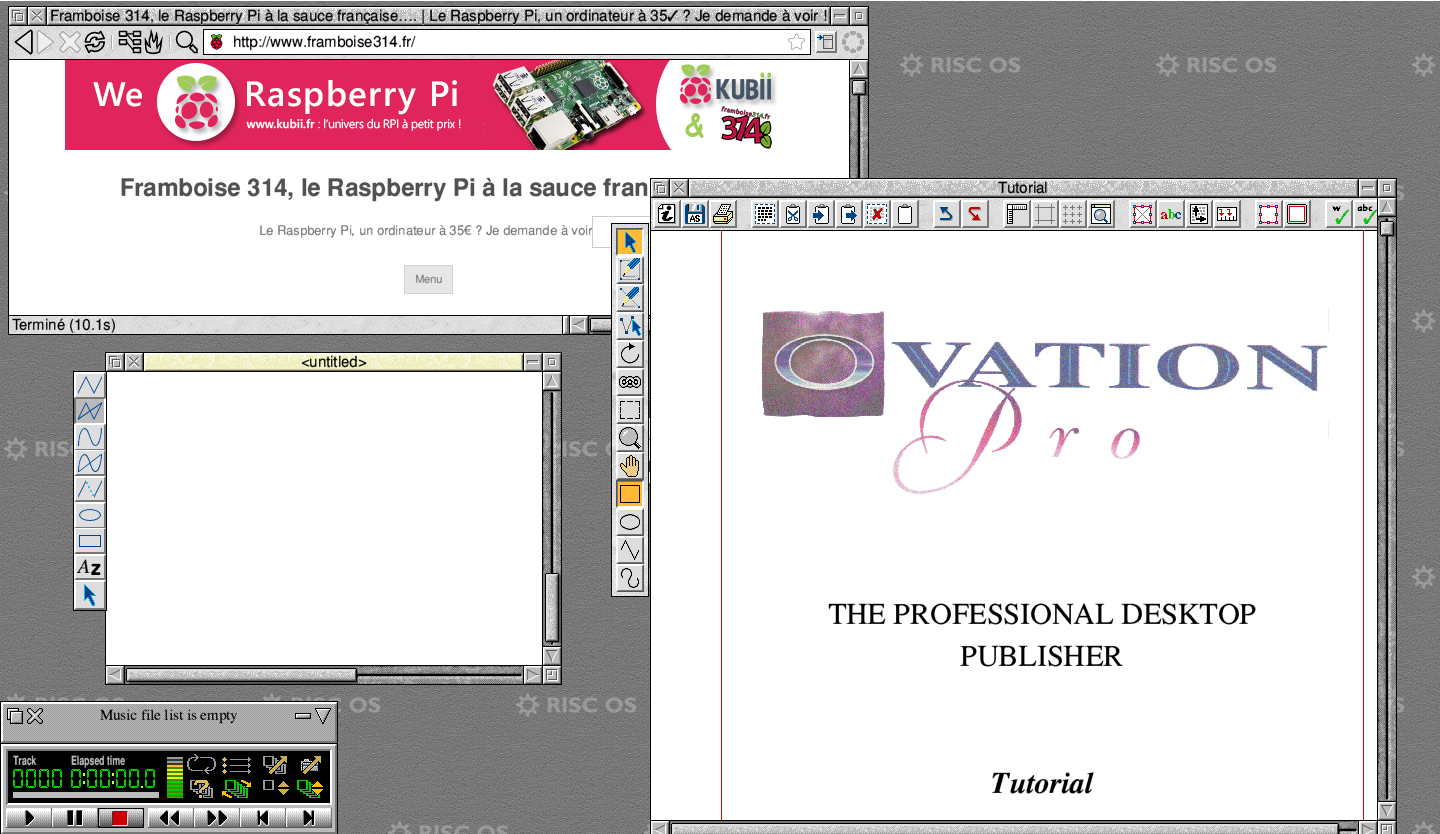Go back in the browser

23,42
